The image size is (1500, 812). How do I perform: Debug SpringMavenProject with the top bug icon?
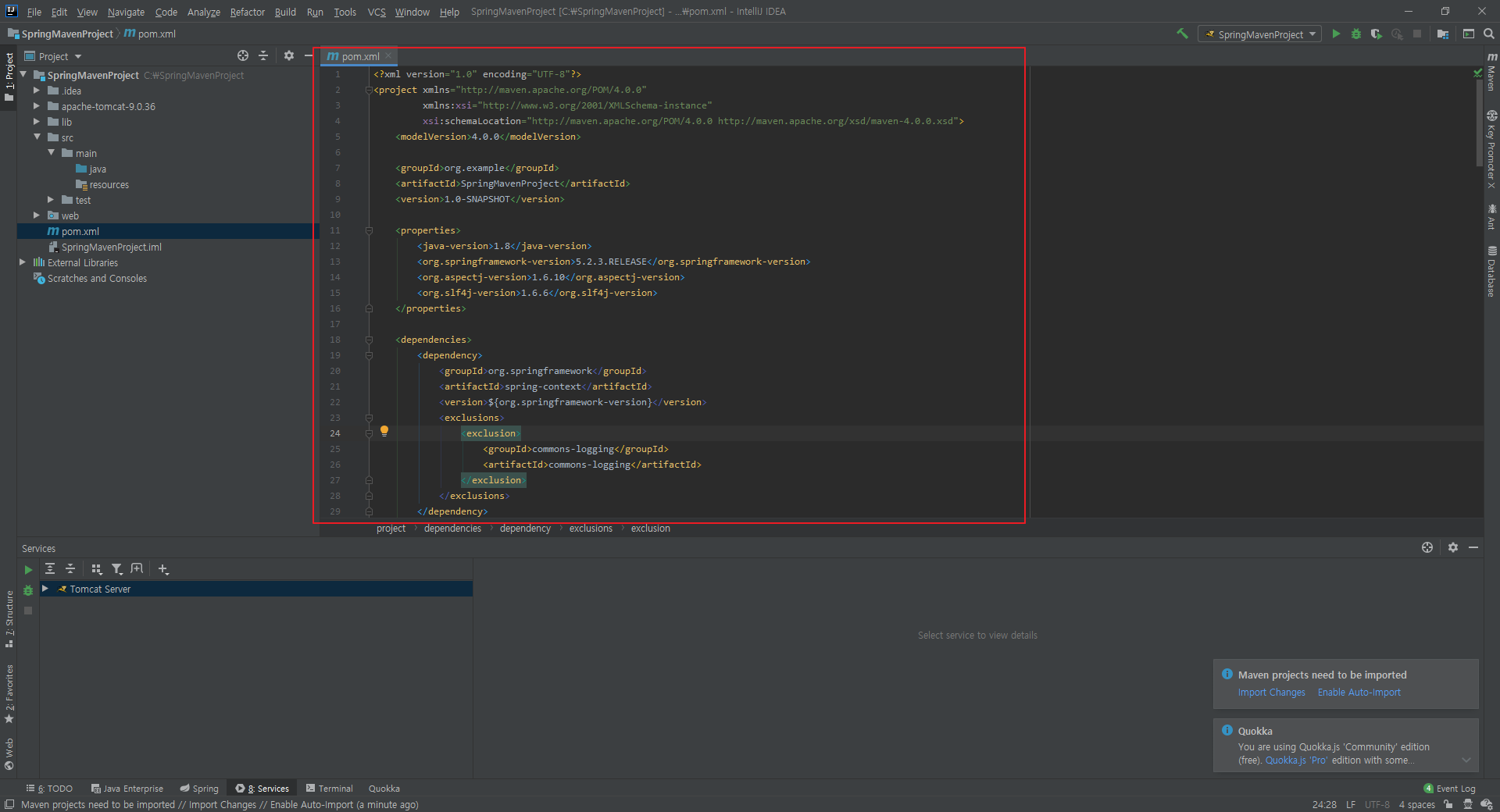tap(1356, 34)
